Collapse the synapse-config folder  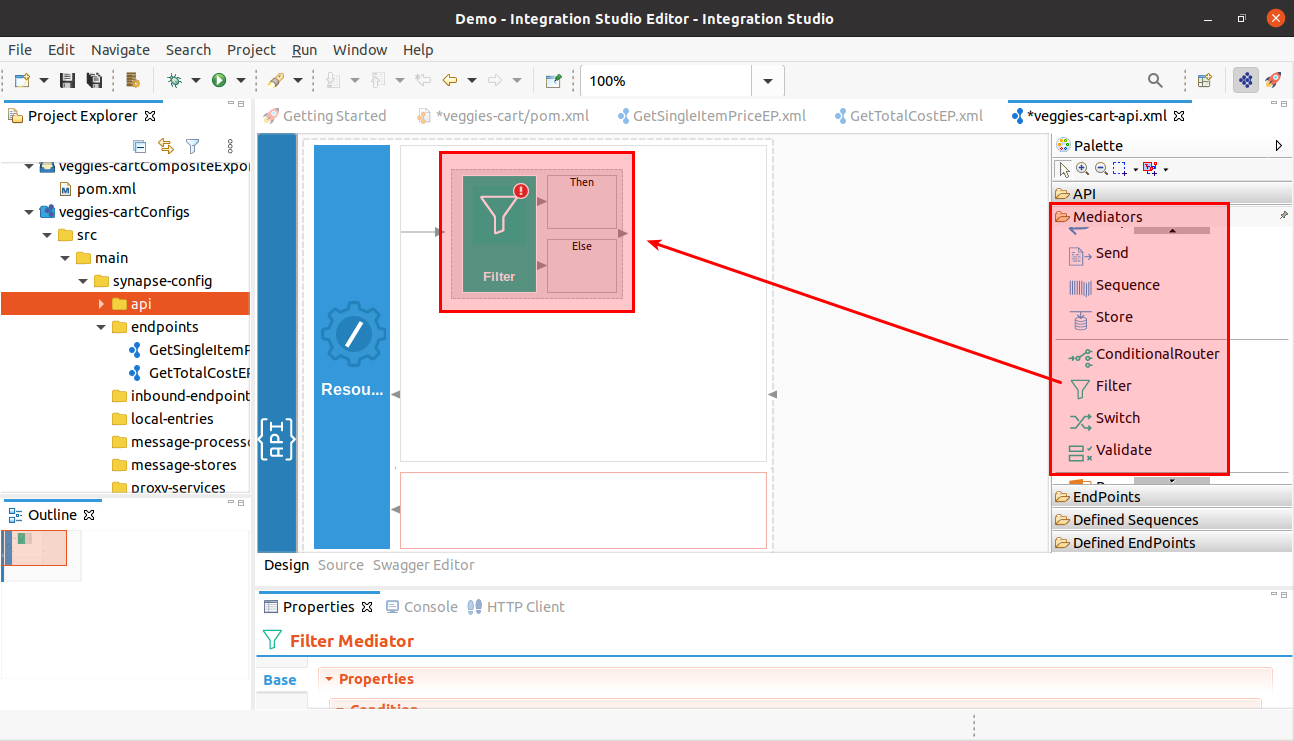click(83, 281)
